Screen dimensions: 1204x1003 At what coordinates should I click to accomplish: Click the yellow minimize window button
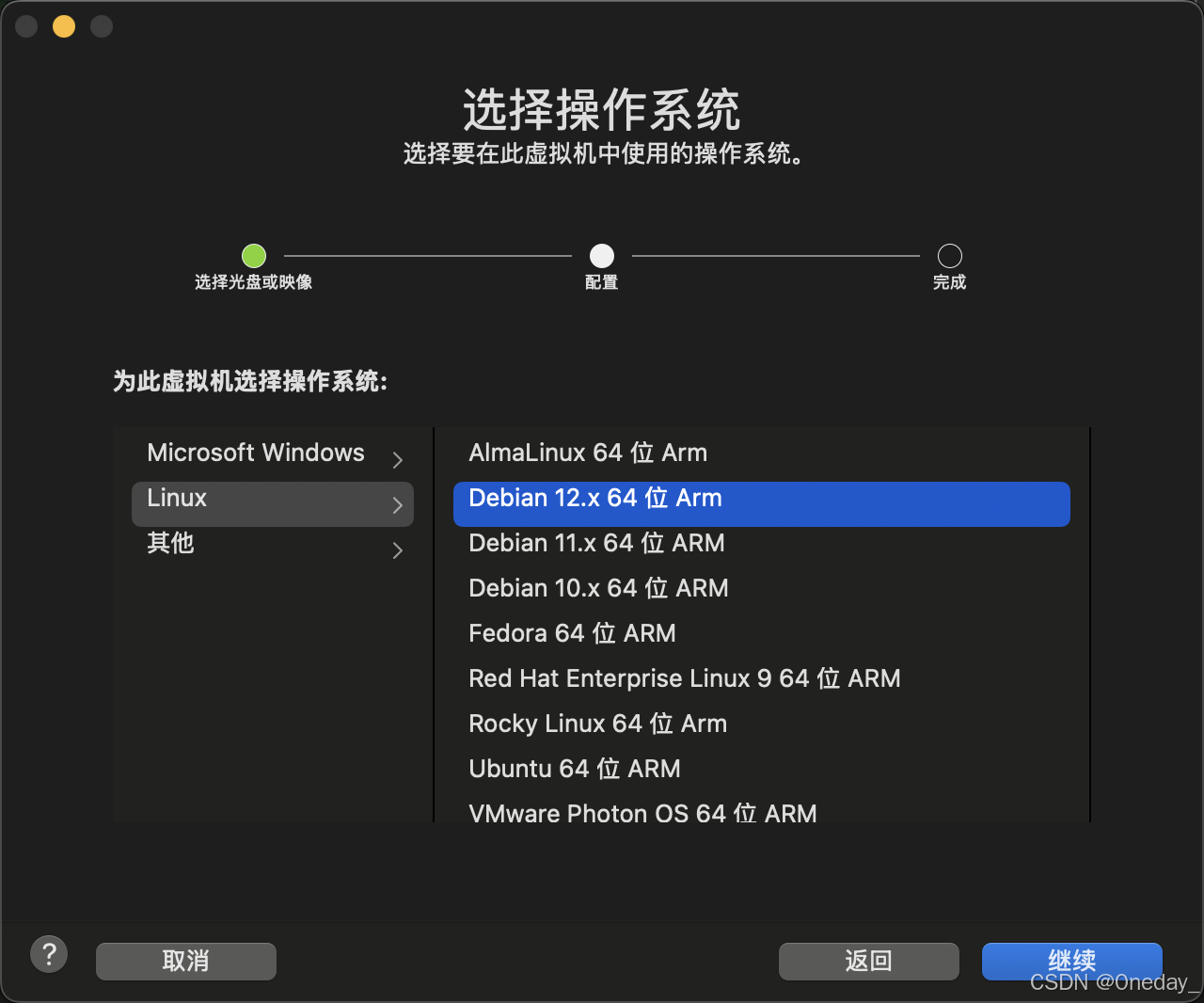click(x=64, y=26)
